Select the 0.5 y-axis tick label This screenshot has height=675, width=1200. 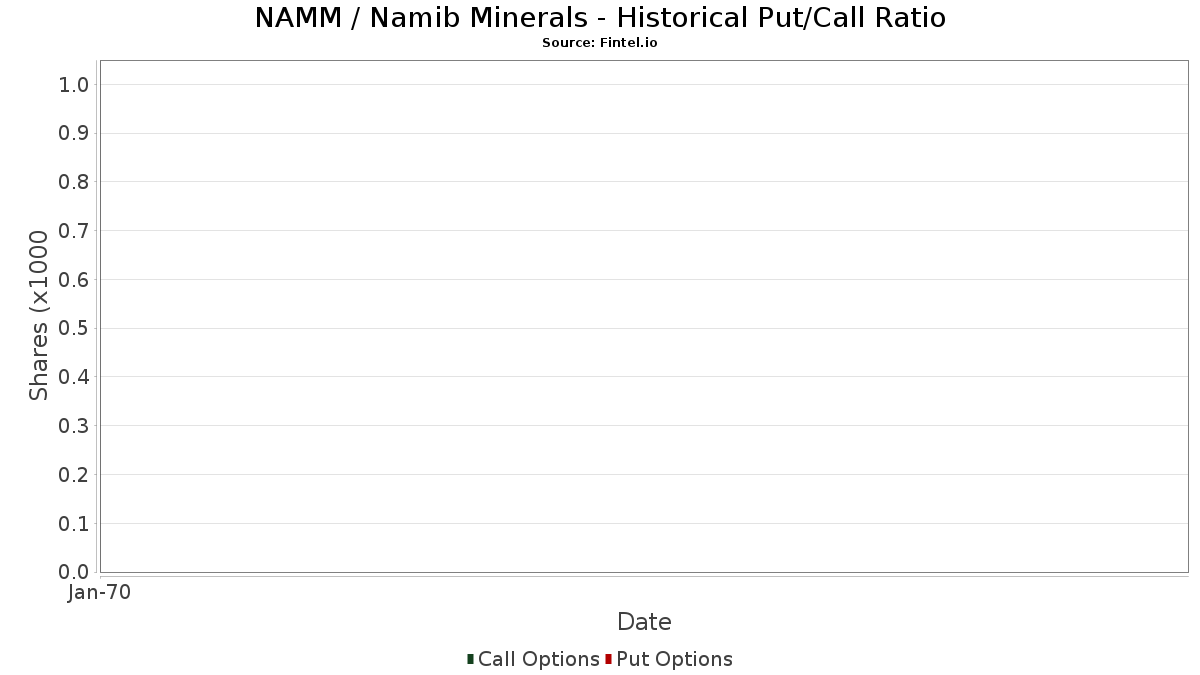74,329
